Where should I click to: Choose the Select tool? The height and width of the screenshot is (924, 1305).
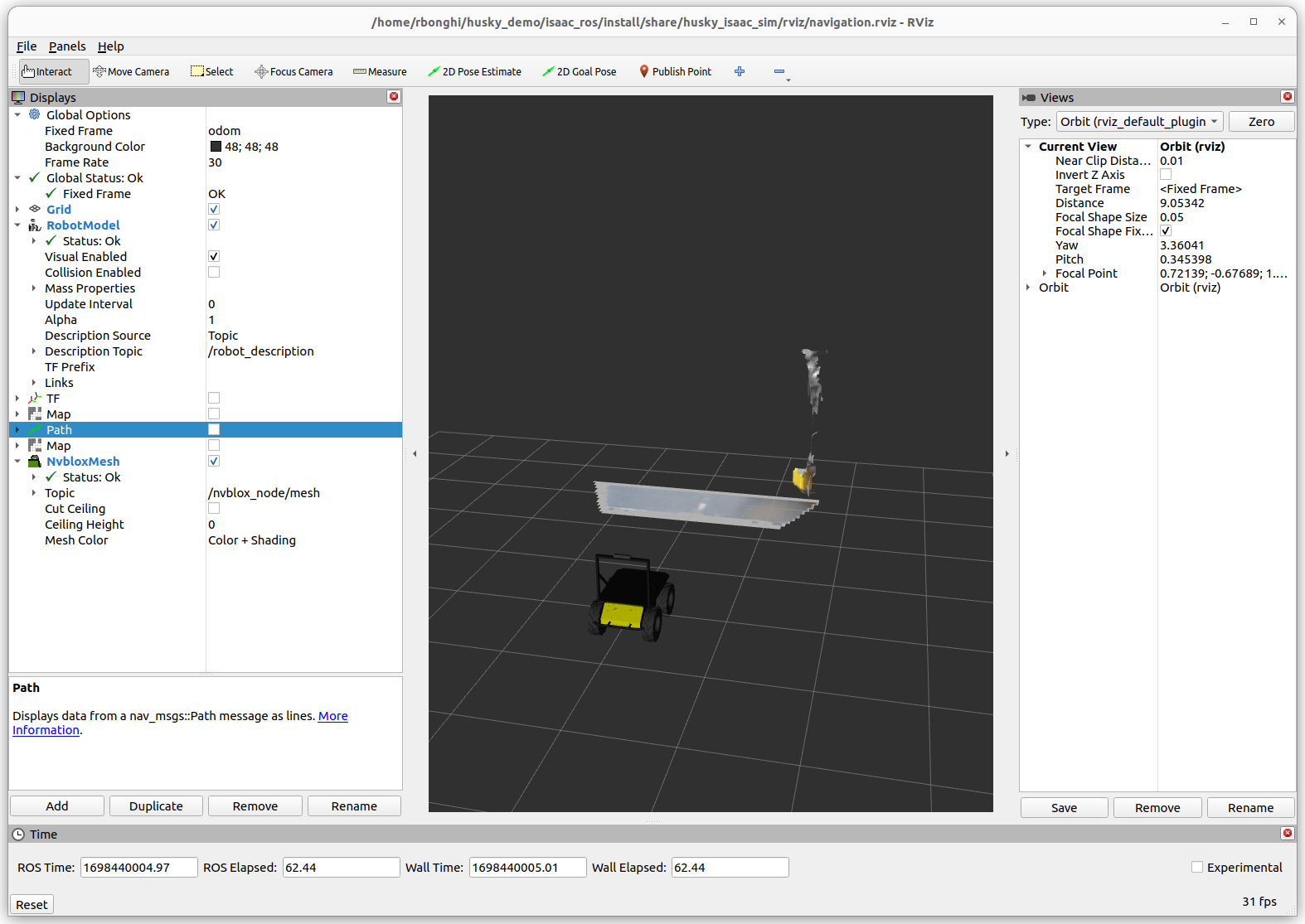(x=212, y=71)
